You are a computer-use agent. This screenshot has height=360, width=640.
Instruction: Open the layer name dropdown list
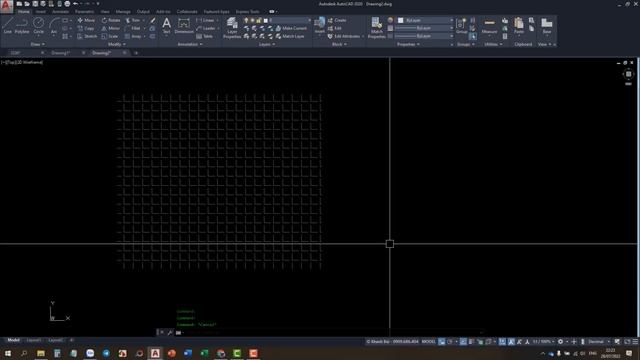point(309,20)
